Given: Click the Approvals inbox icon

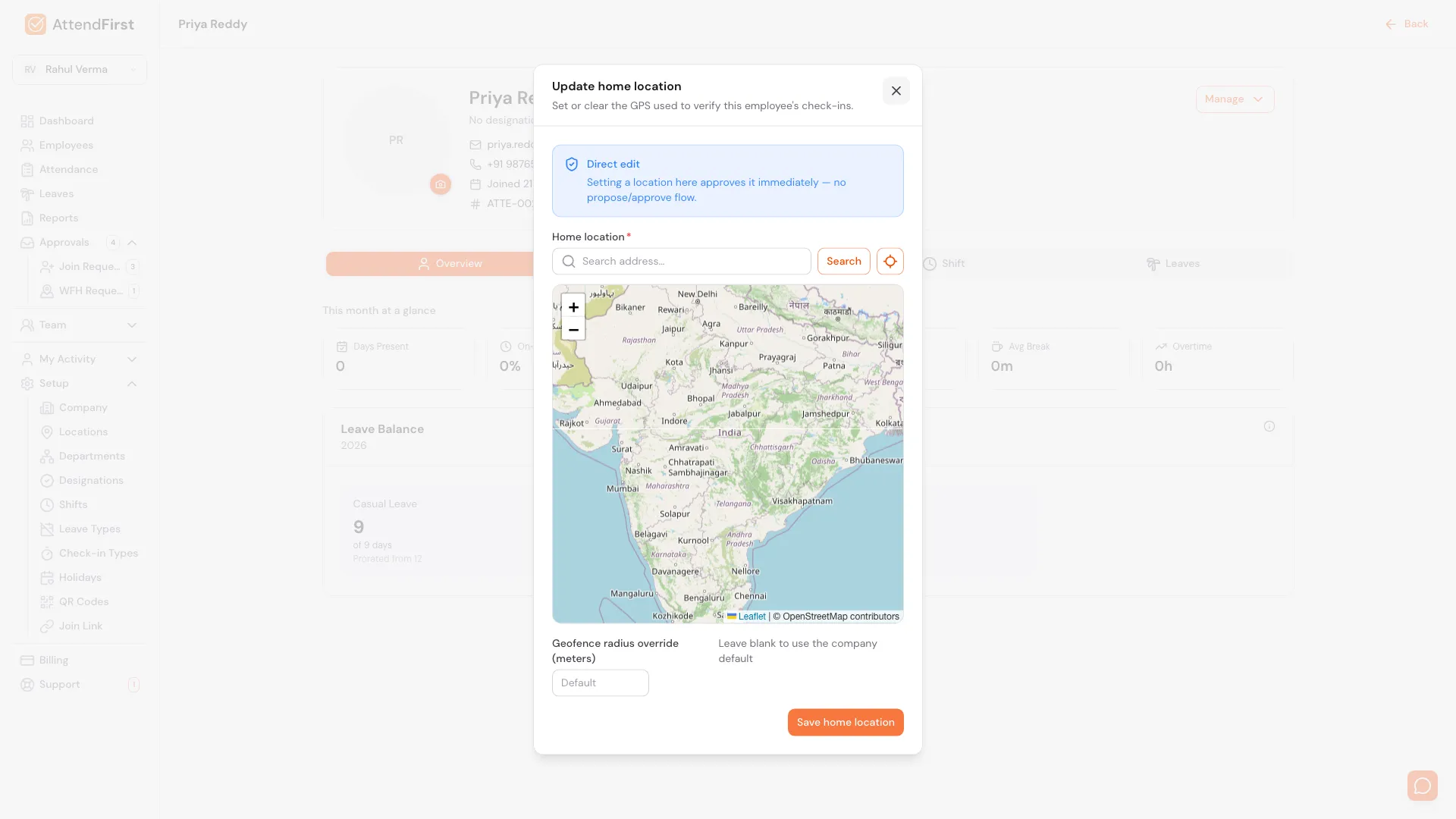Looking at the screenshot, I should tap(27, 243).
